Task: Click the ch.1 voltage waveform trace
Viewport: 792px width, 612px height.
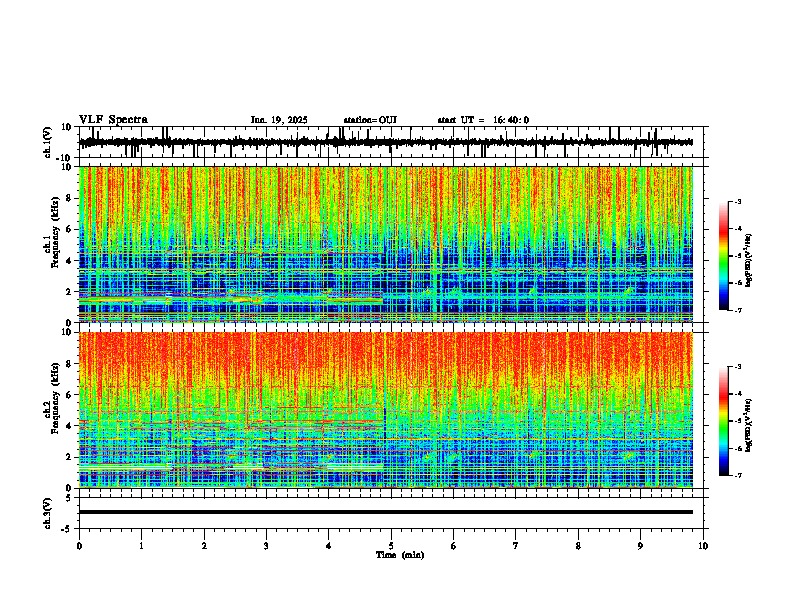Action: pos(386,142)
